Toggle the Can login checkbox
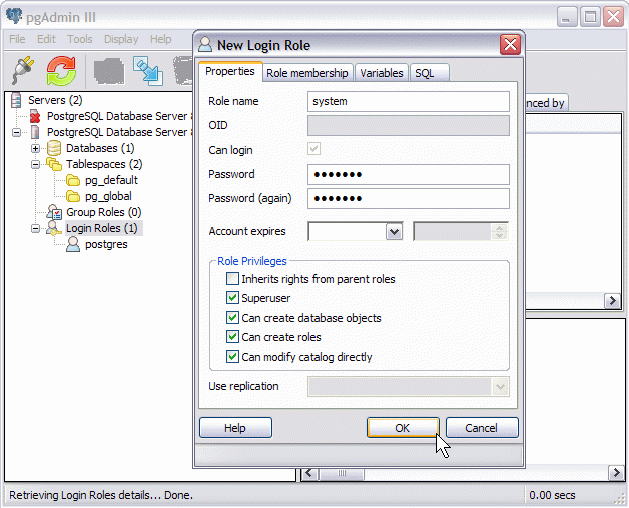629x508 pixels. coord(314,149)
